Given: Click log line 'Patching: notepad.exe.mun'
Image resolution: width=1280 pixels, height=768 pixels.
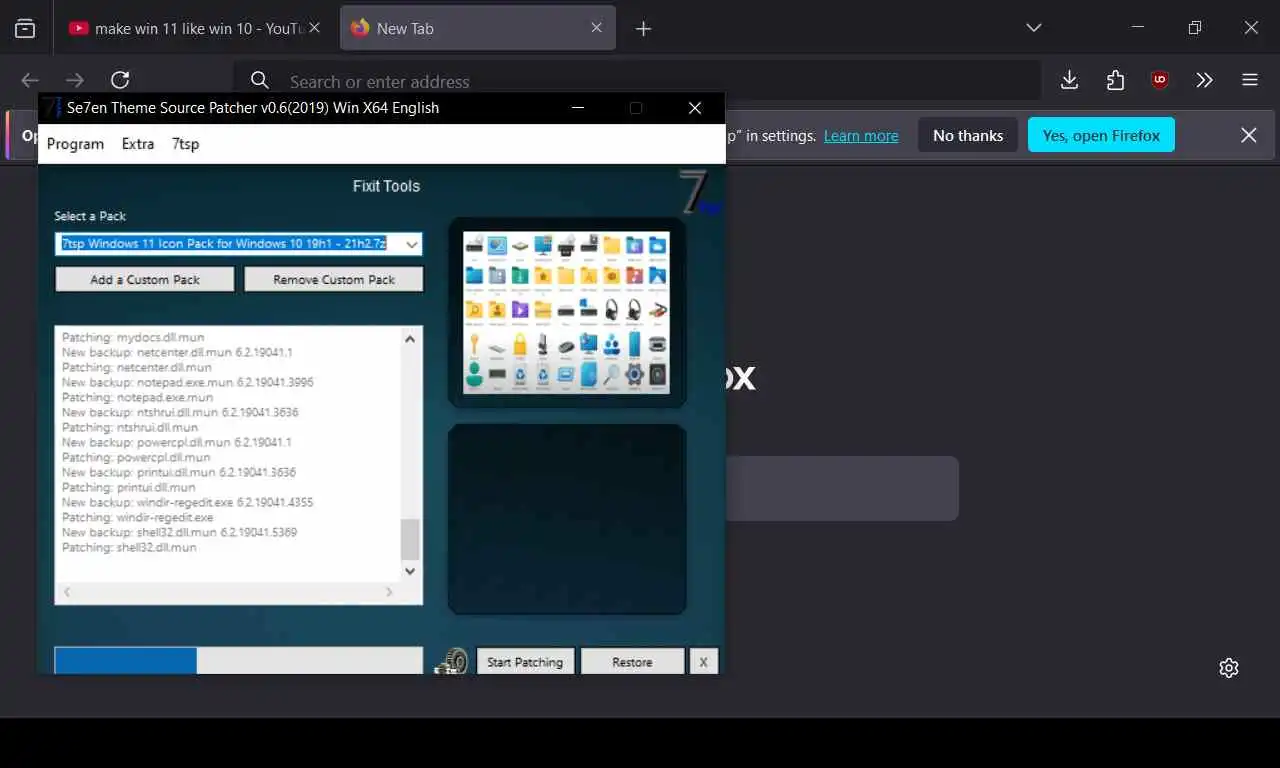Looking at the screenshot, I should [137, 397].
